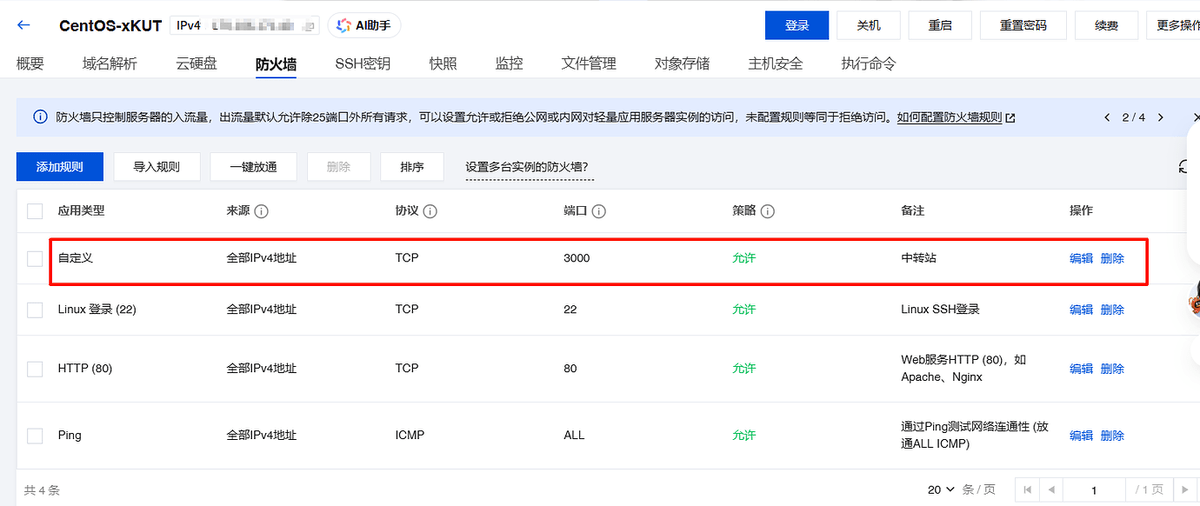Switch to the 快照 tab
This screenshot has height=506, width=1200.
[443, 63]
